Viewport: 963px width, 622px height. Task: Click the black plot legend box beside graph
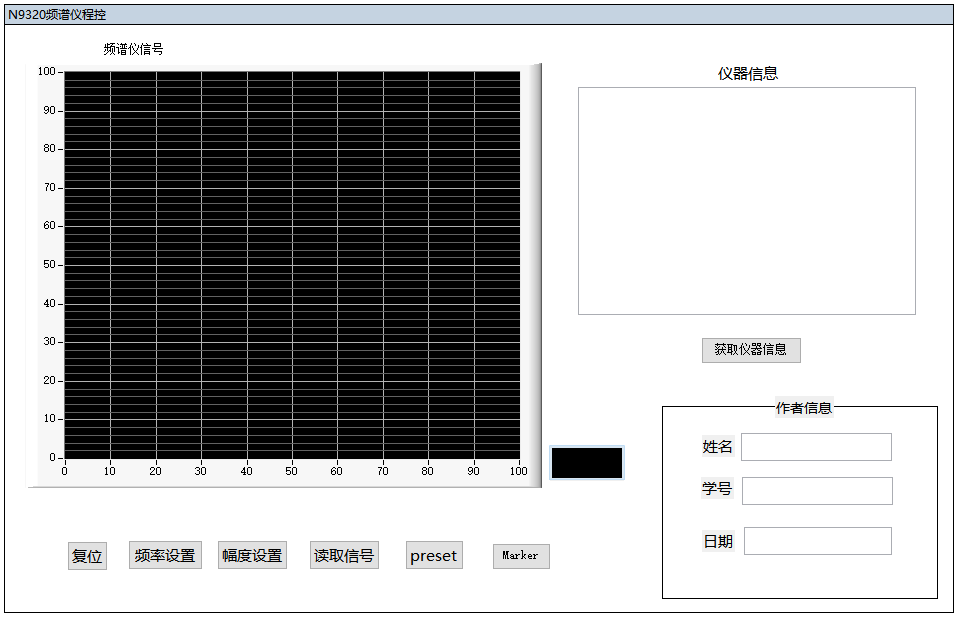coord(587,463)
